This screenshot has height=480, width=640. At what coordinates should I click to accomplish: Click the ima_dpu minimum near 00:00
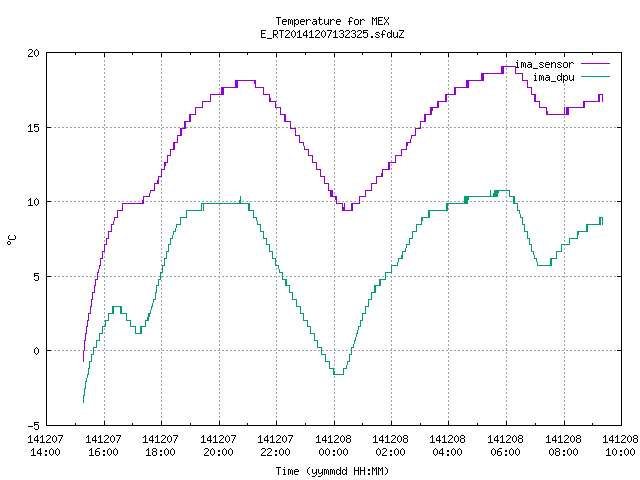click(338, 374)
